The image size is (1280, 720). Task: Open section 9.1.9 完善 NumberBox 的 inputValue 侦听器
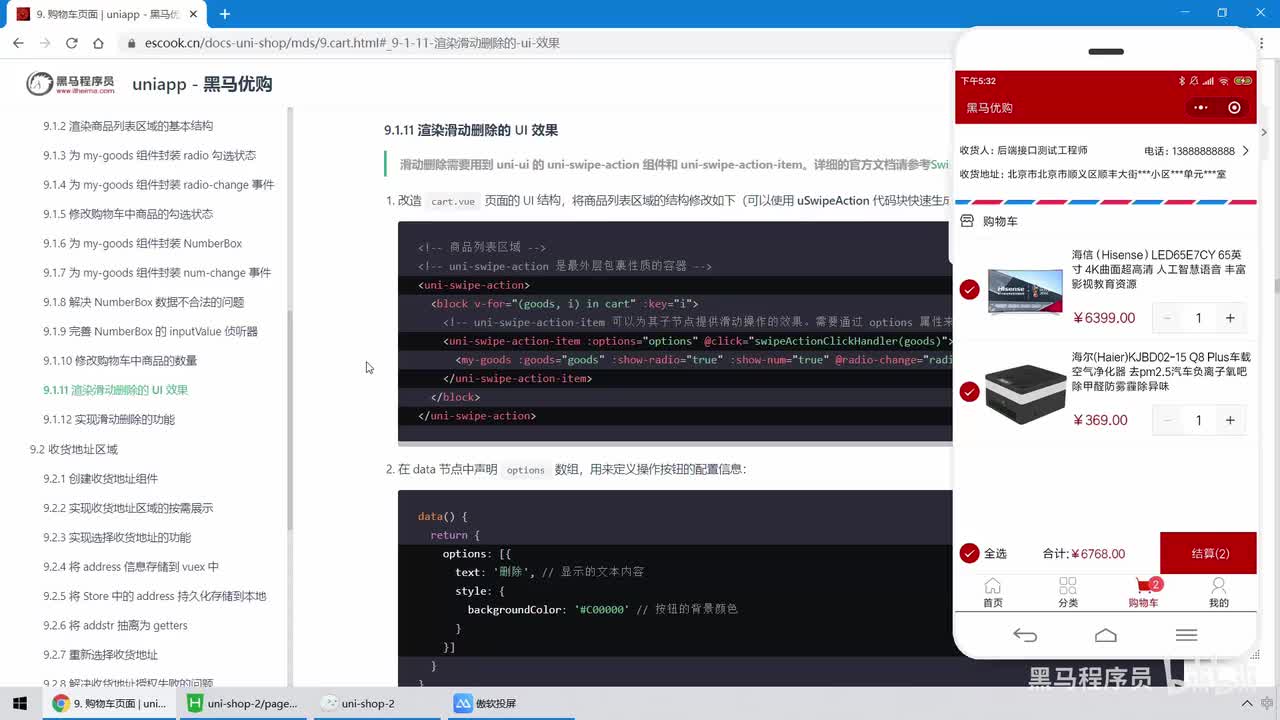pos(150,331)
